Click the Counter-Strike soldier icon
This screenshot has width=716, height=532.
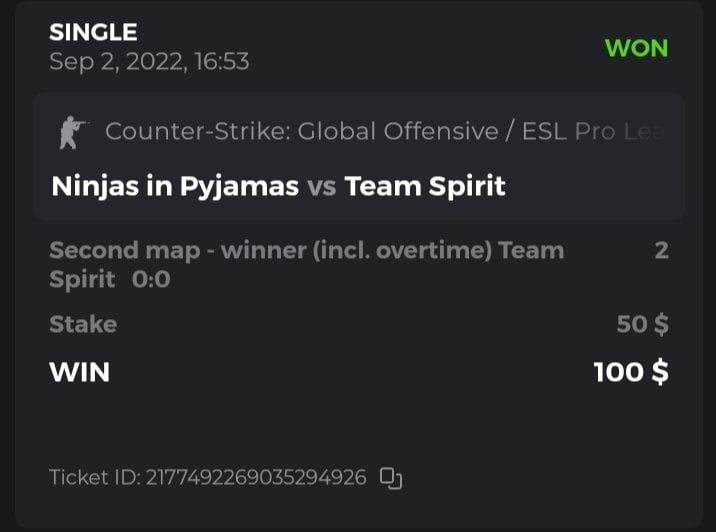pos(73,132)
